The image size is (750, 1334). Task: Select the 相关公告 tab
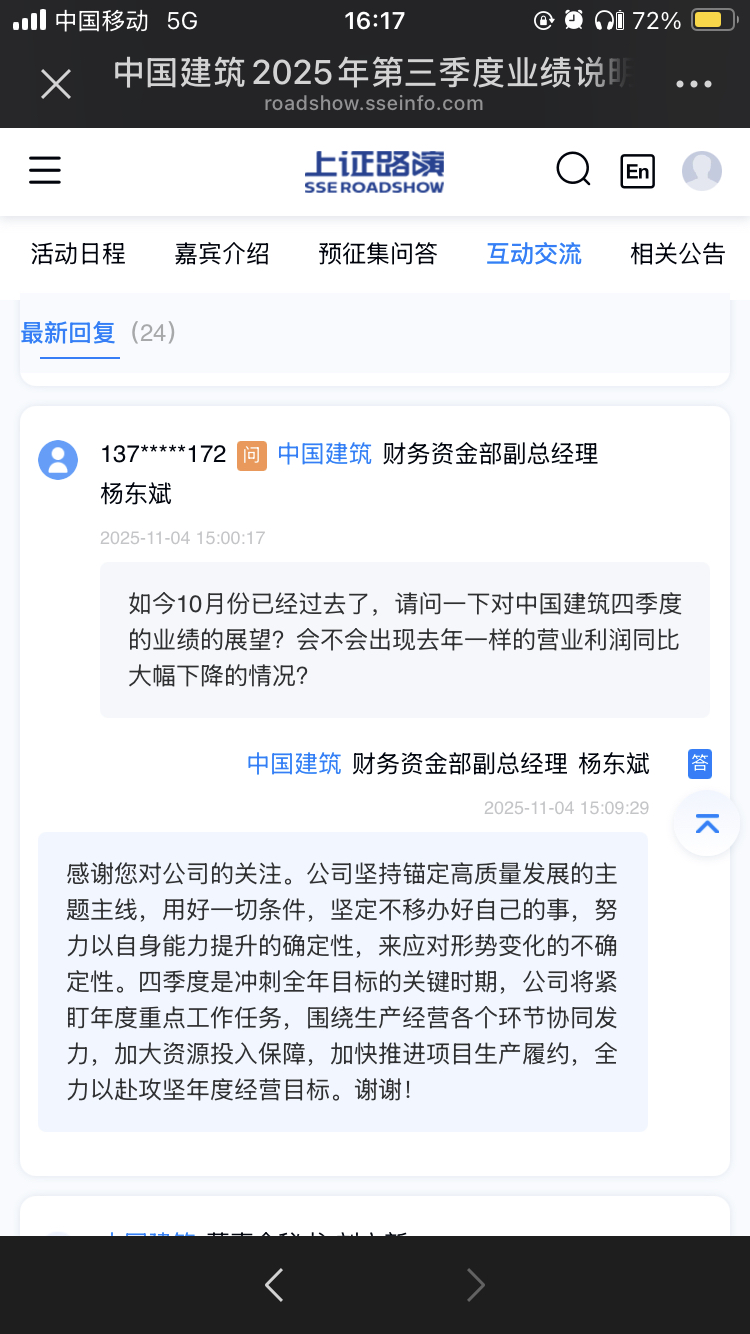(678, 254)
